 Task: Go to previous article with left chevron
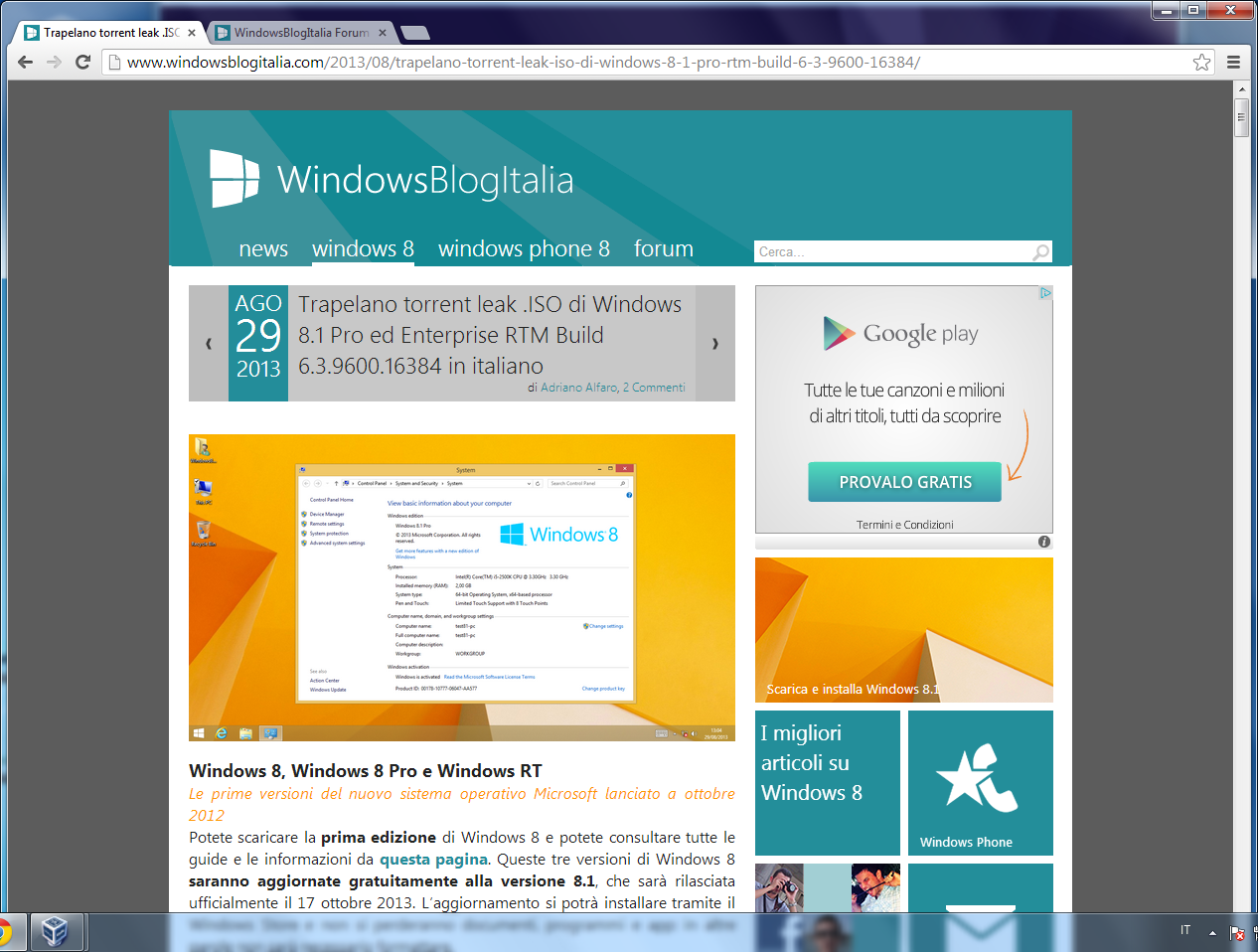pos(209,344)
